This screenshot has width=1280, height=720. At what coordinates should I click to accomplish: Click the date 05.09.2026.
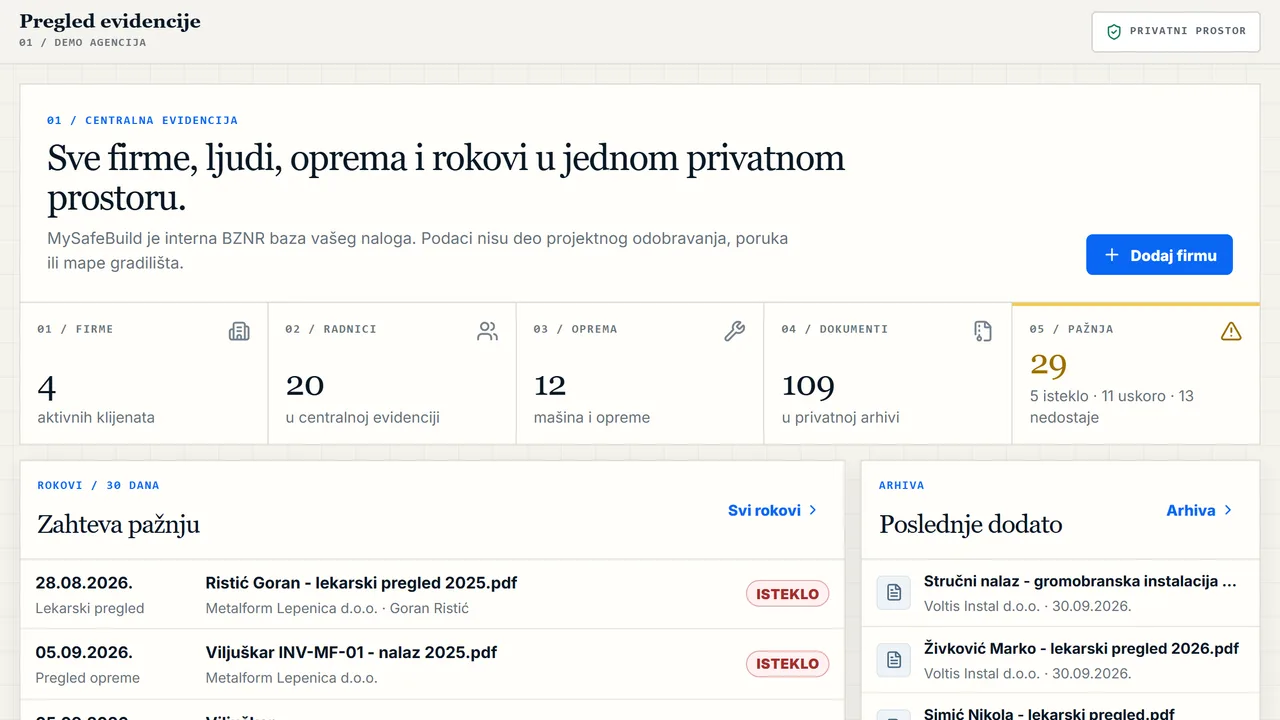pyautogui.click(x=84, y=652)
